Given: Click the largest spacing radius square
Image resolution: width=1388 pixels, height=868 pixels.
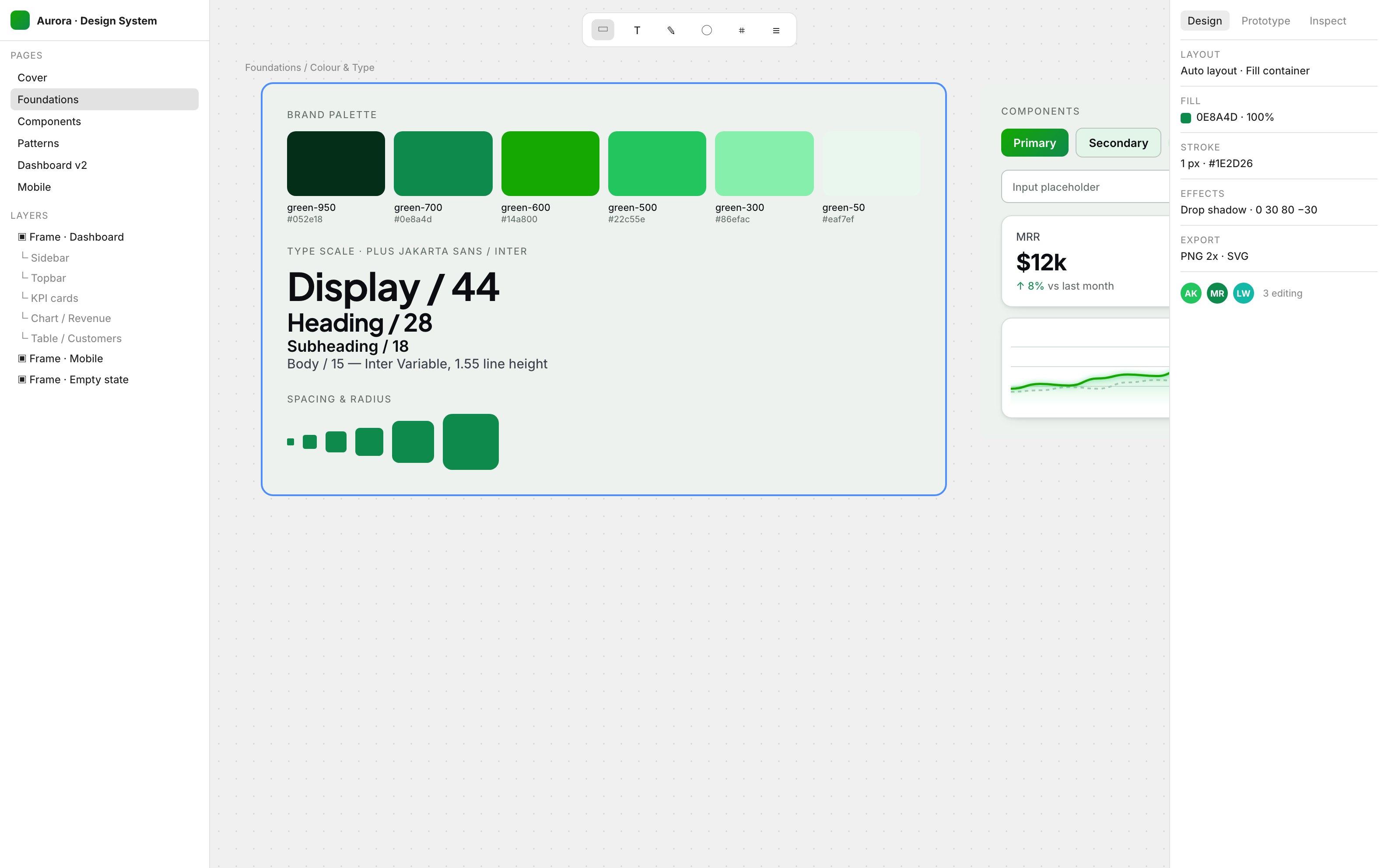Looking at the screenshot, I should (x=471, y=441).
